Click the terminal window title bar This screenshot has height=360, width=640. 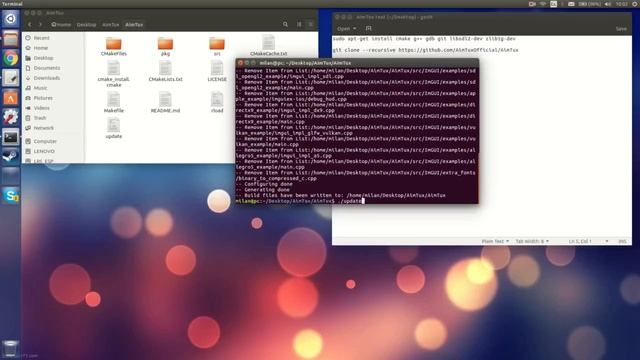click(357, 63)
